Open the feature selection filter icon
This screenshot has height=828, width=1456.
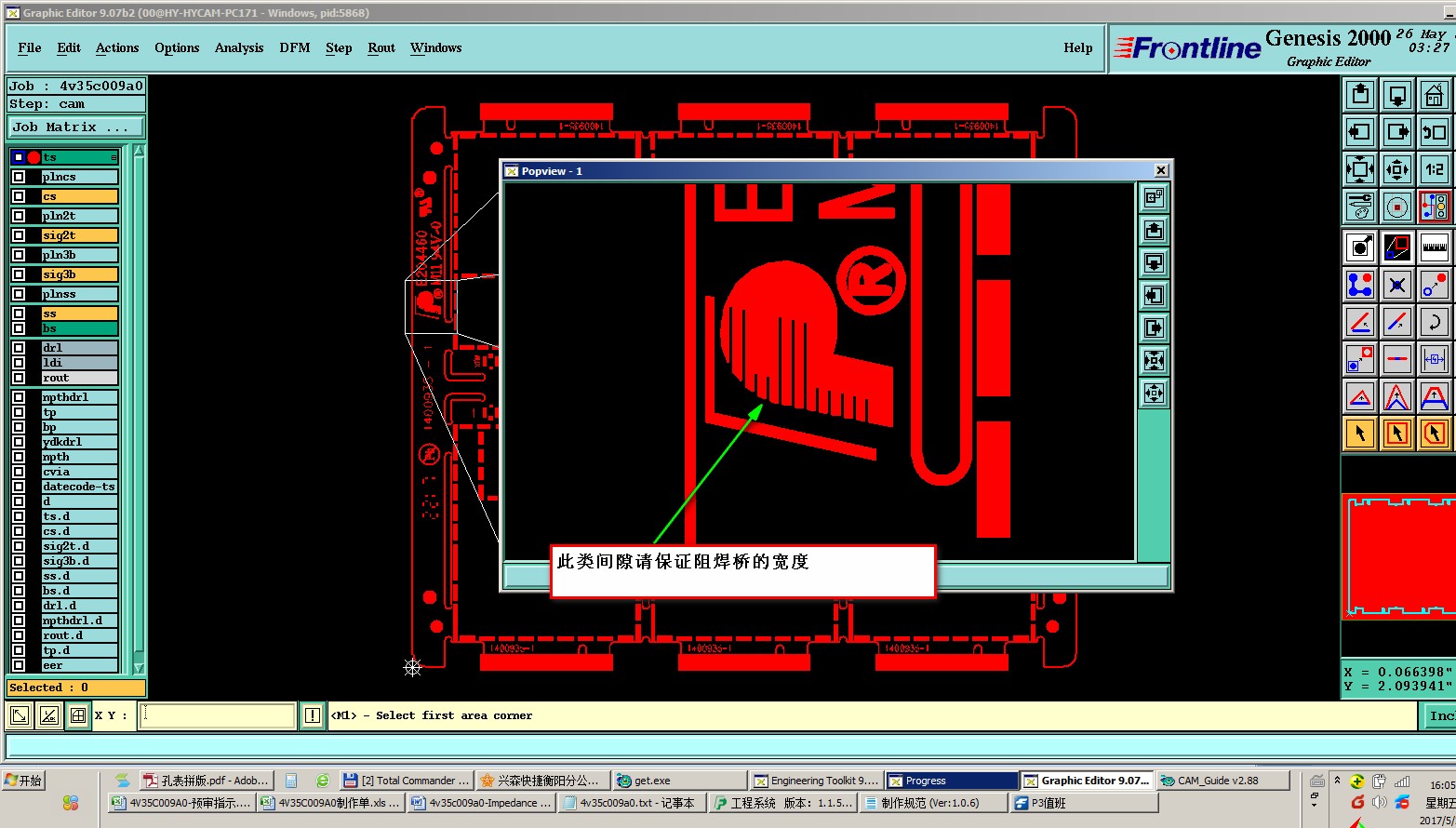coord(1360,247)
